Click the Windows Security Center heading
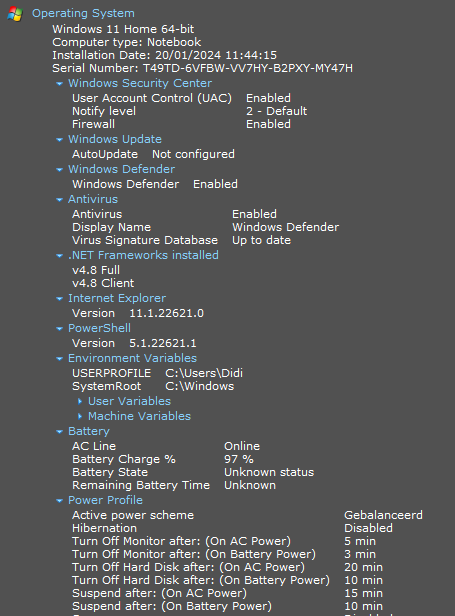The width and height of the screenshot is (455, 616). point(140,83)
